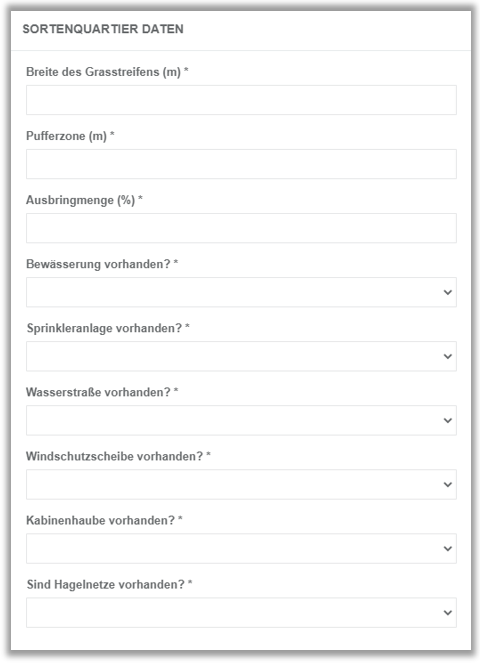The image size is (480, 663).
Task: Expand the Kabinenhaube vorhanden dropdown
Action: point(241,548)
